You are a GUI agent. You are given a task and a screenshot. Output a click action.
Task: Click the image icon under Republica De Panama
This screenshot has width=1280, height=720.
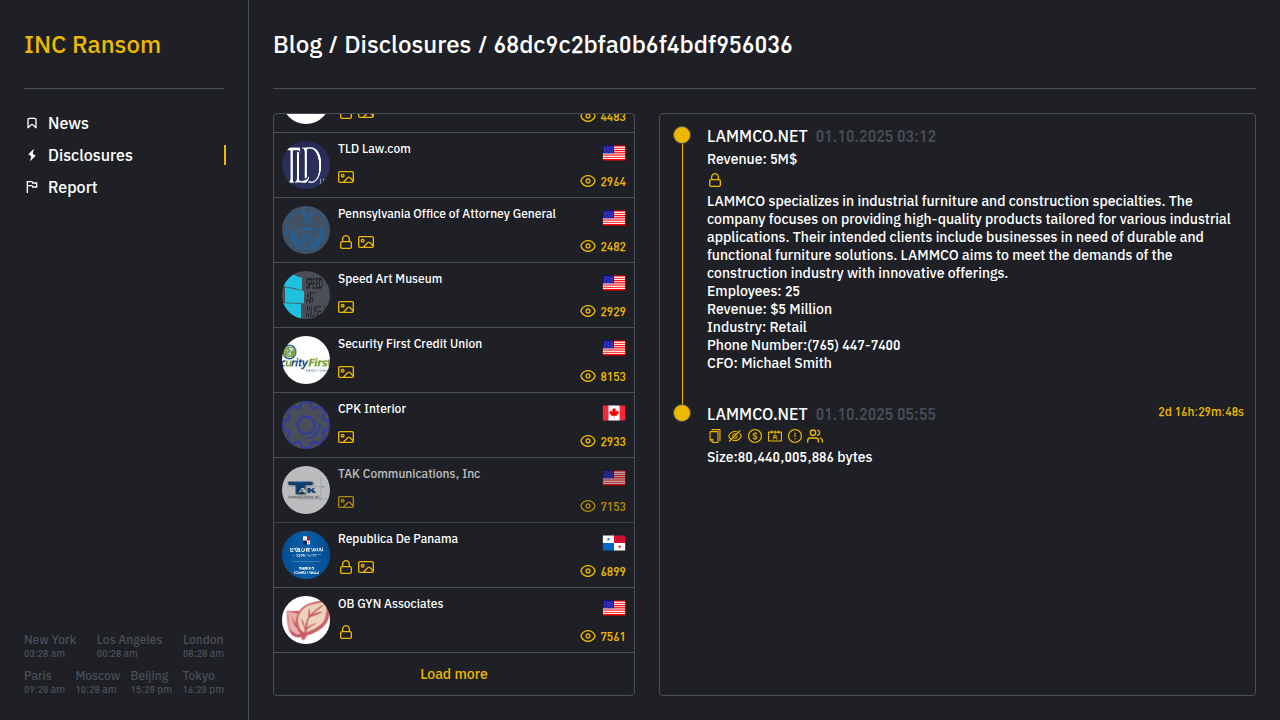(366, 567)
